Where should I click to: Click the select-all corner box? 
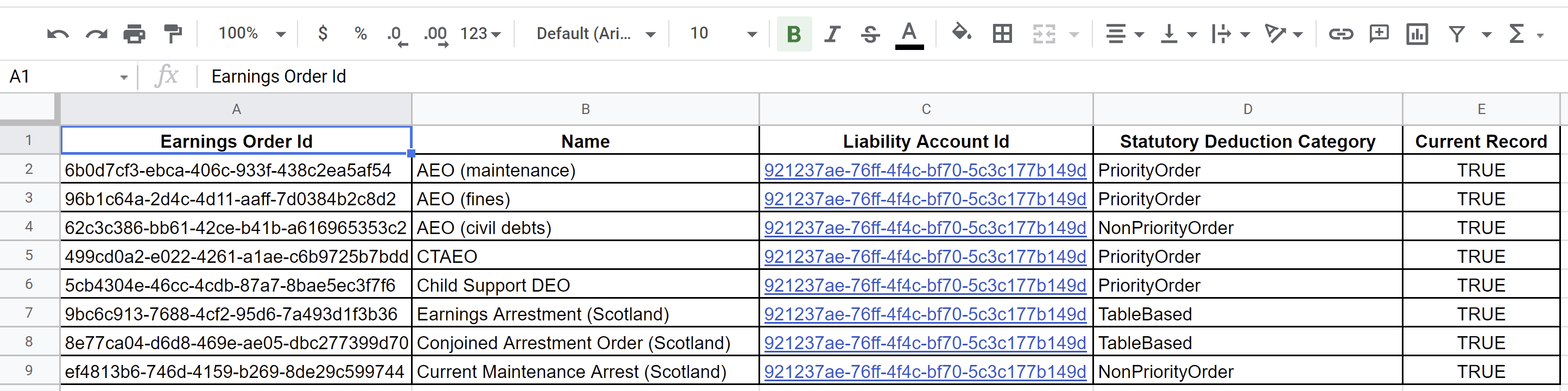pos(29,109)
